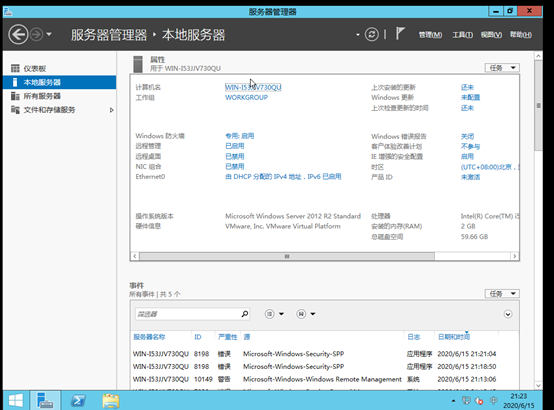The image size is (554, 410).
Task: Click the 文件和存储服务 icon in the sidebar
Action: tap(15, 110)
